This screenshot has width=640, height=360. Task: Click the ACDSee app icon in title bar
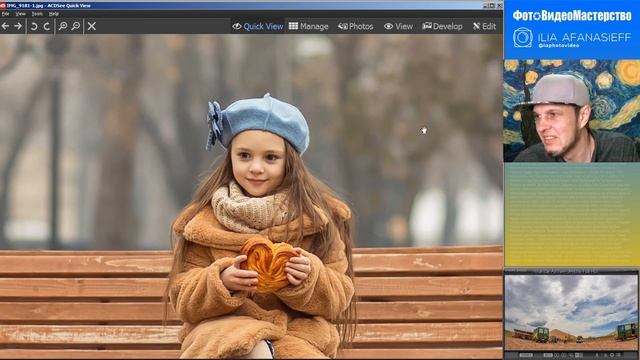3,5
